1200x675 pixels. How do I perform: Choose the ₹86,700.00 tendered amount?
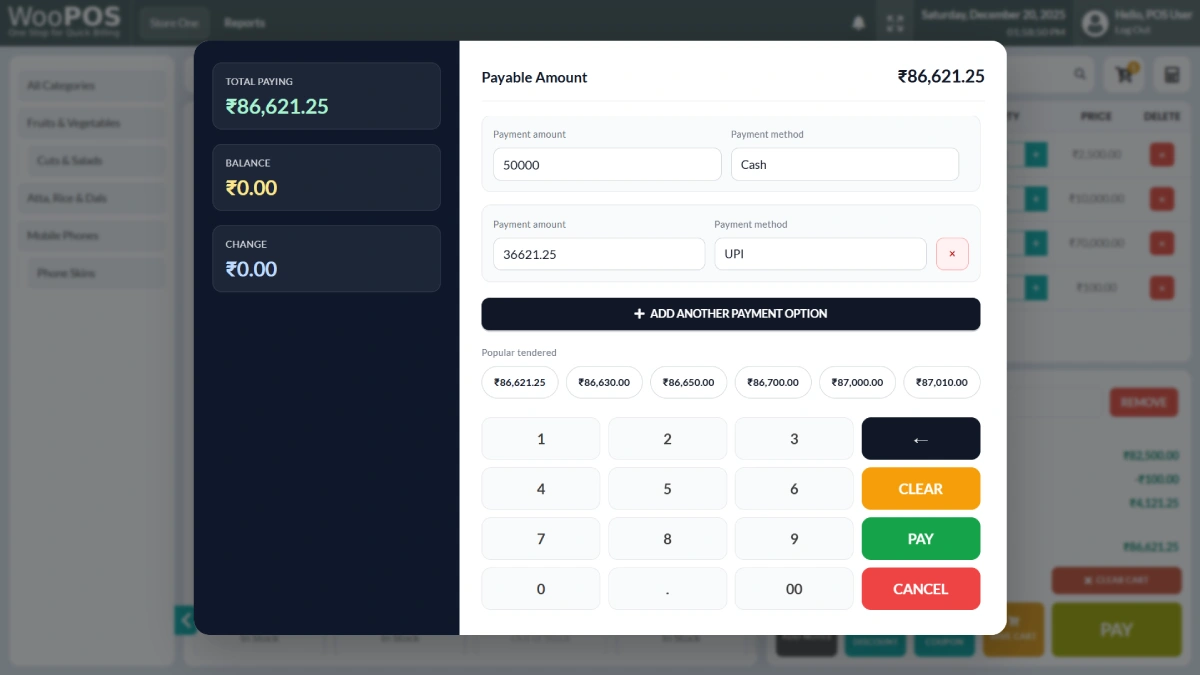(772, 382)
